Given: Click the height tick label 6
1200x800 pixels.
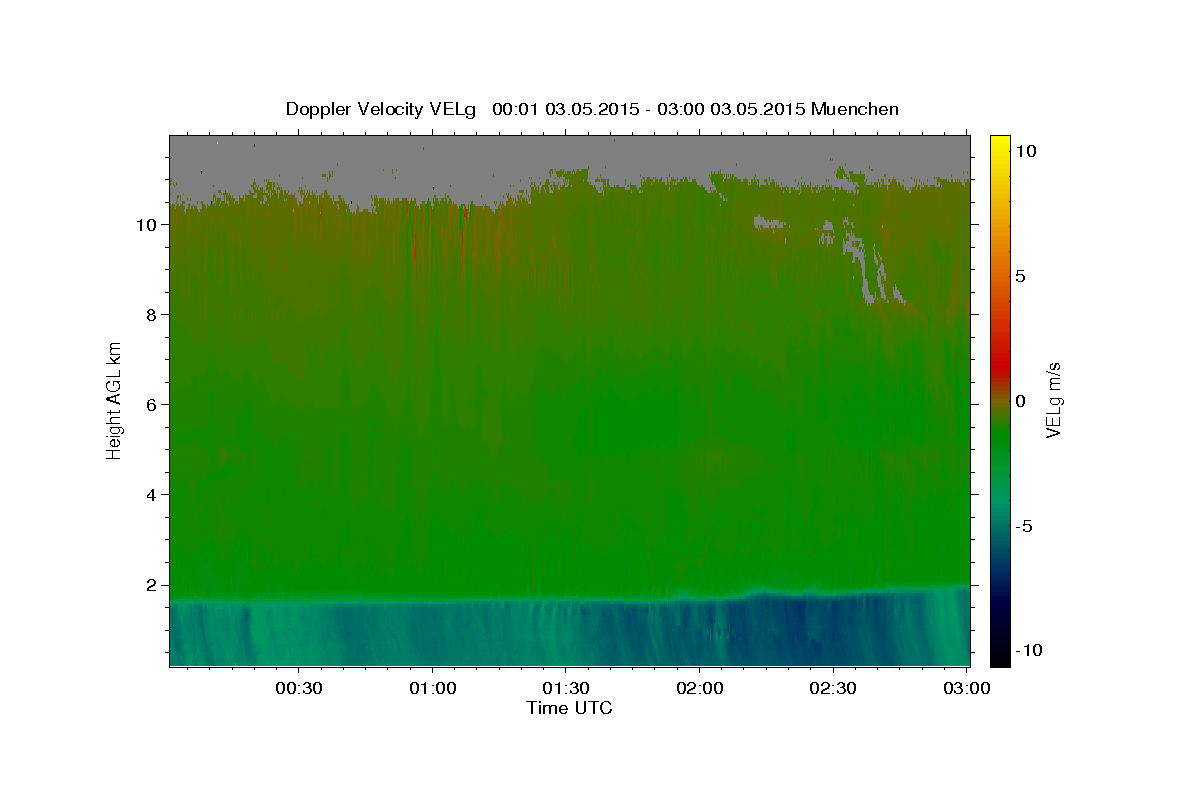Looking at the screenshot, I should click(152, 405).
